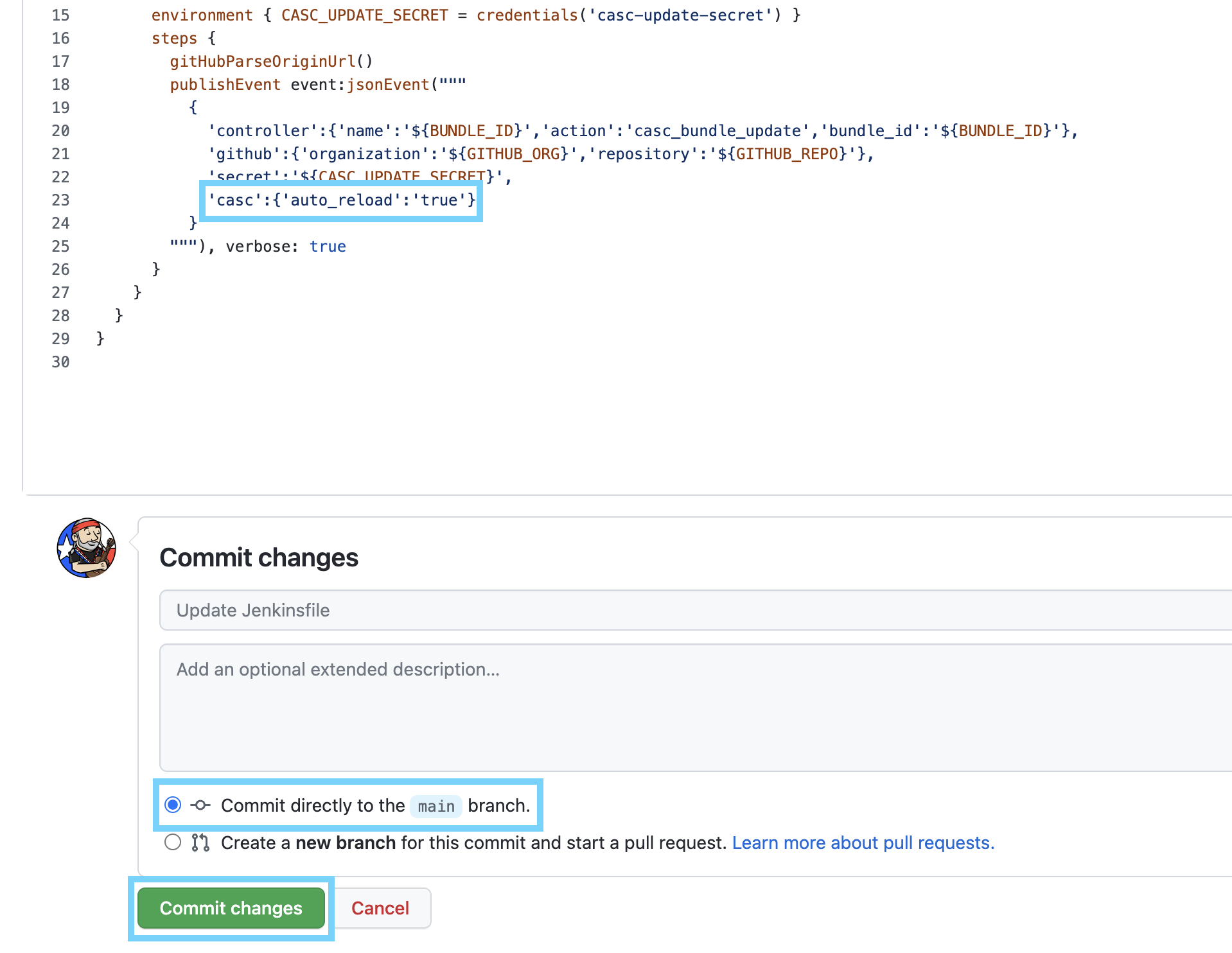Open the Learn more about pull requests link
1232x953 pixels.
click(x=863, y=842)
